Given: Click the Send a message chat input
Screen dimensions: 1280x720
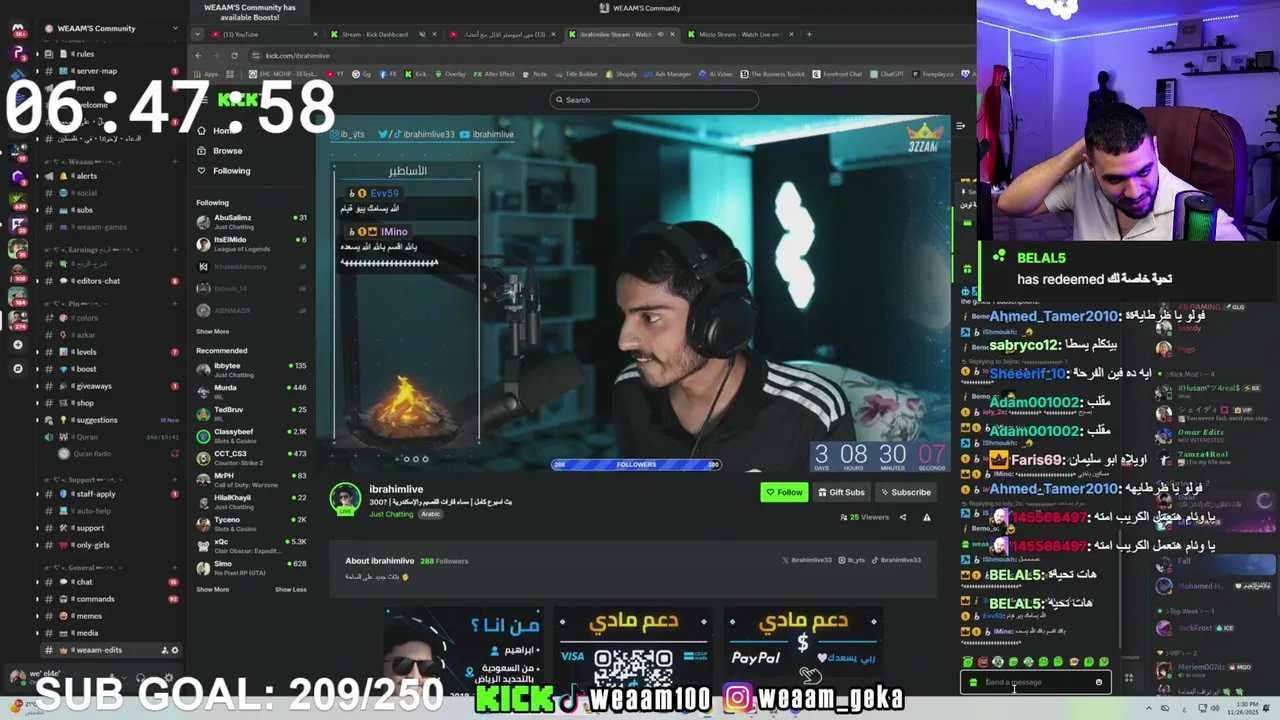Looking at the screenshot, I should (1035, 682).
